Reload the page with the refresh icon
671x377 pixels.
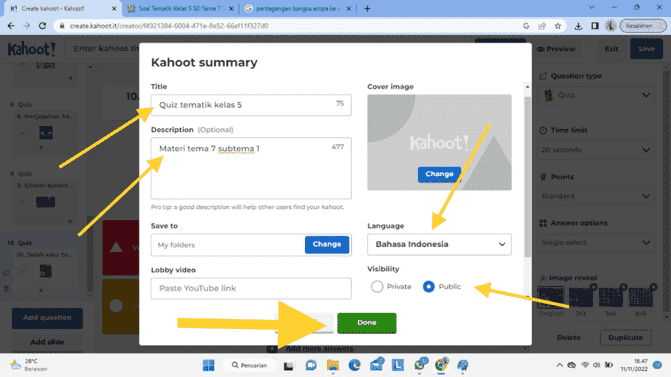pyautogui.click(x=42, y=26)
